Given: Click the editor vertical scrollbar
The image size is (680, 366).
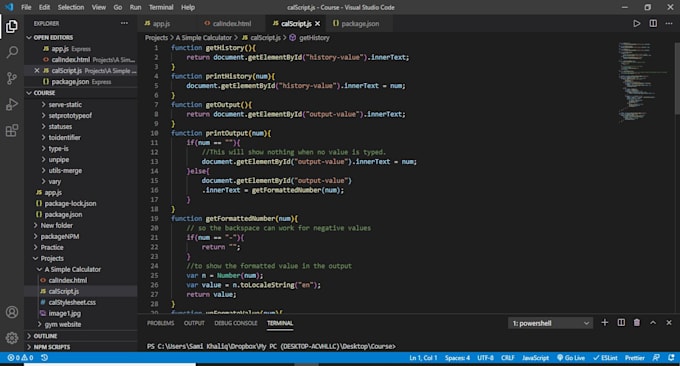Looking at the screenshot, I should pos(677,78).
